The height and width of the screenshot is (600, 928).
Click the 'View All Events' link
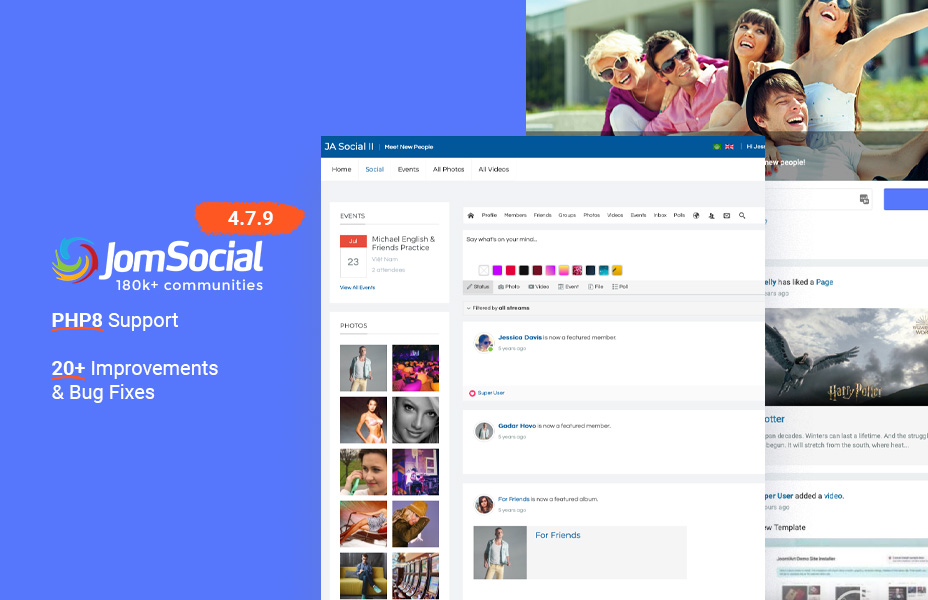[357, 288]
